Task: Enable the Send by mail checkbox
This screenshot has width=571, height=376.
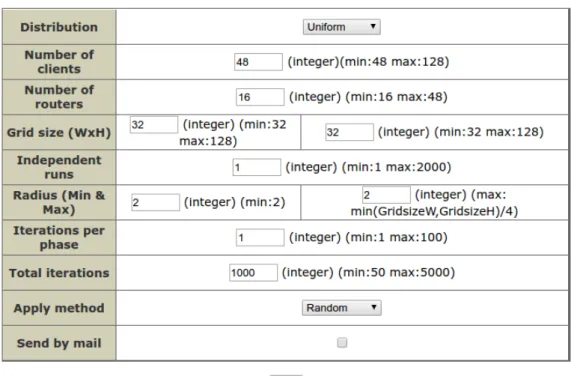Action: pyautogui.click(x=342, y=343)
